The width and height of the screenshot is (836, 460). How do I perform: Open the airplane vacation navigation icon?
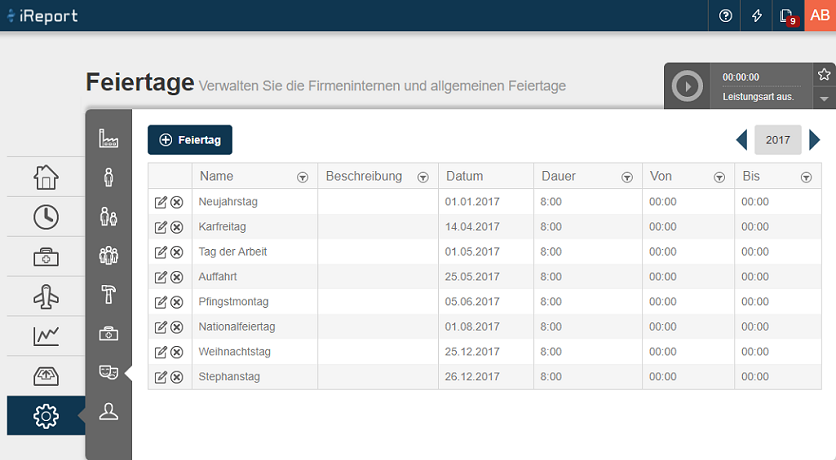[x=46, y=296]
